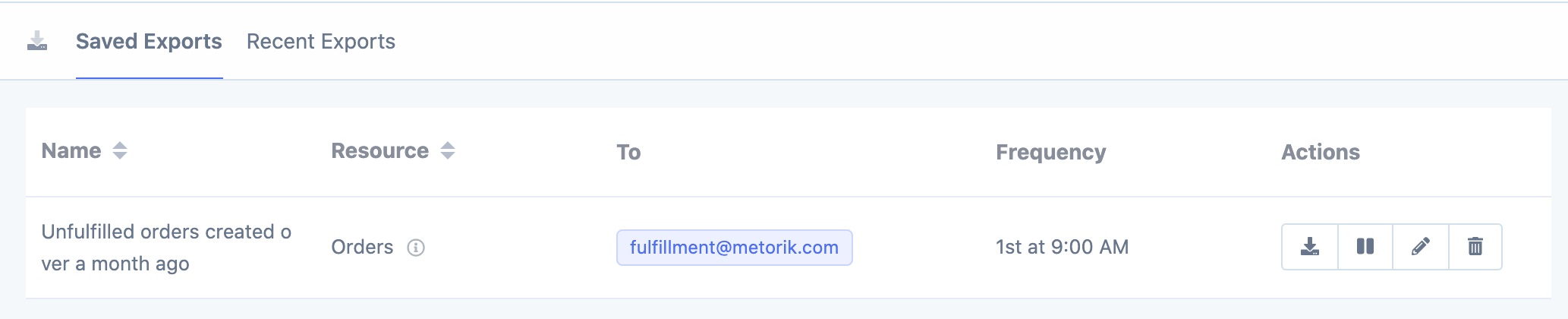The width and height of the screenshot is (1568, 319).
Task: Delete the saved export with trash icon
Action: pyautogui.click(x=1475, y=247)
